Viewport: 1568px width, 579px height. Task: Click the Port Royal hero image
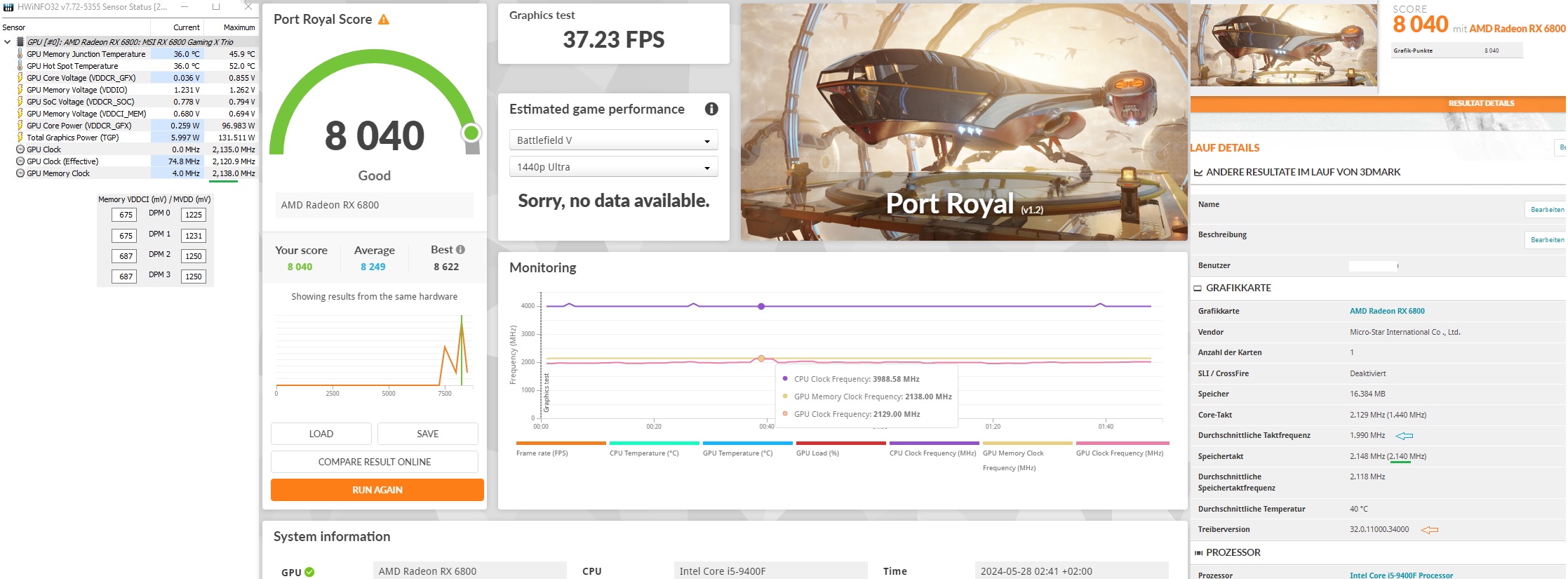click(964, 122)
